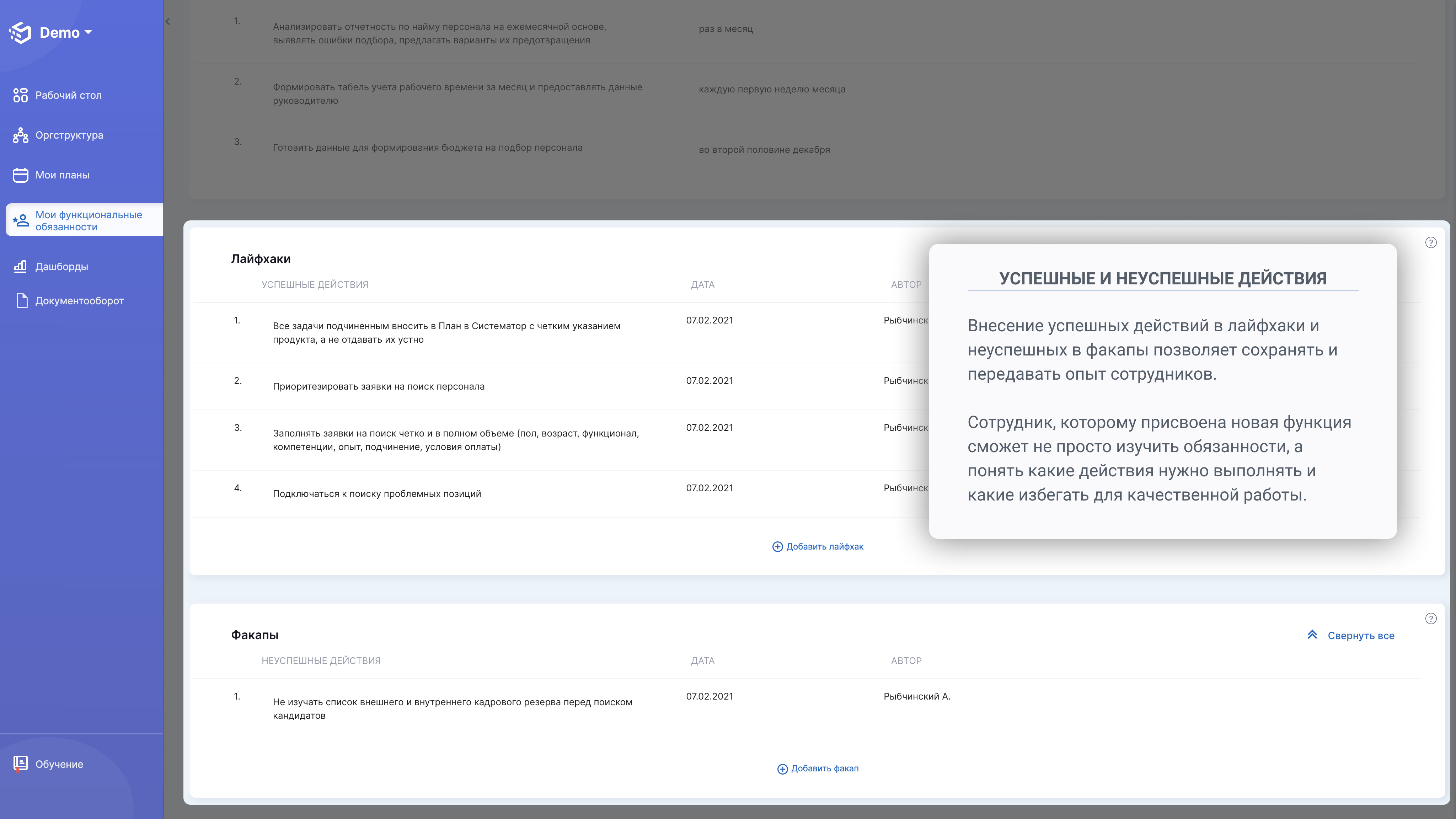Click the Дашборды chart icon
This screenshot has width=1456, height=819.
click(x=20, y=266)
